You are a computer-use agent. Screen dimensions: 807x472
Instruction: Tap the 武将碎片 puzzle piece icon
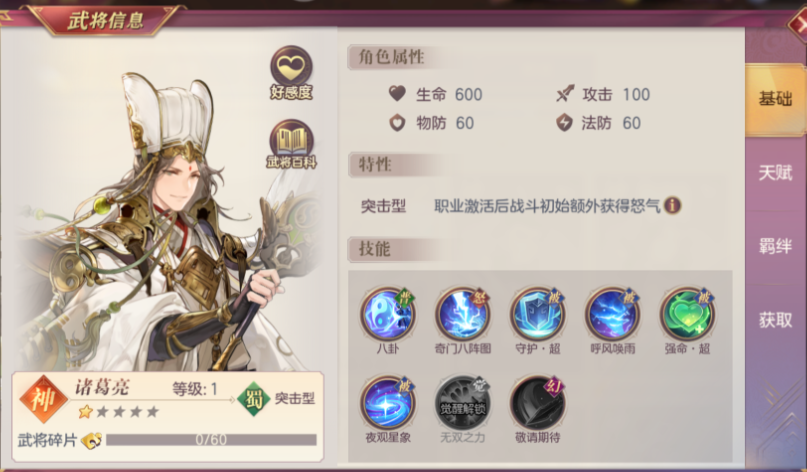point(92,440)
